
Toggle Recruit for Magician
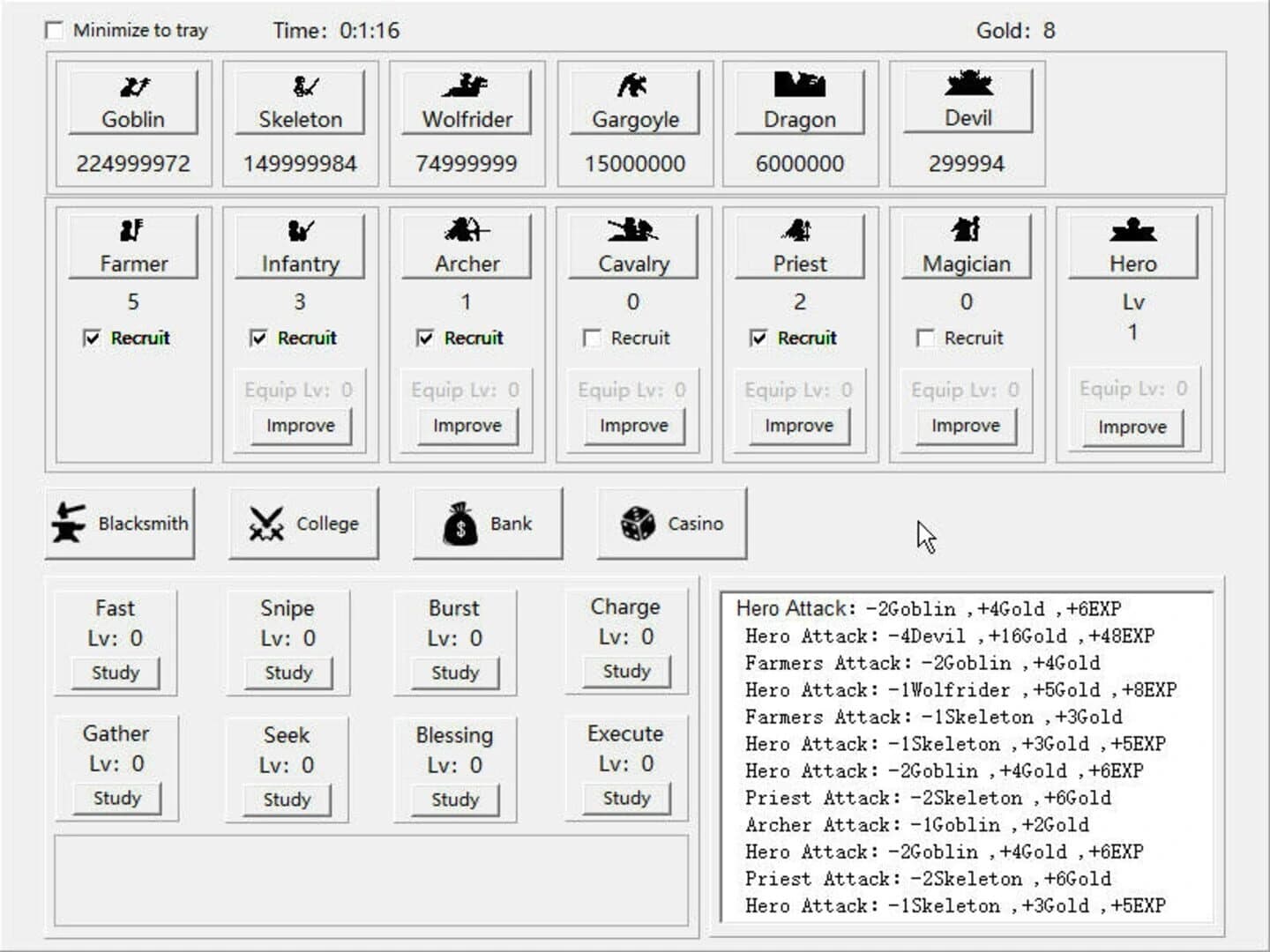[x=926, y=338]
